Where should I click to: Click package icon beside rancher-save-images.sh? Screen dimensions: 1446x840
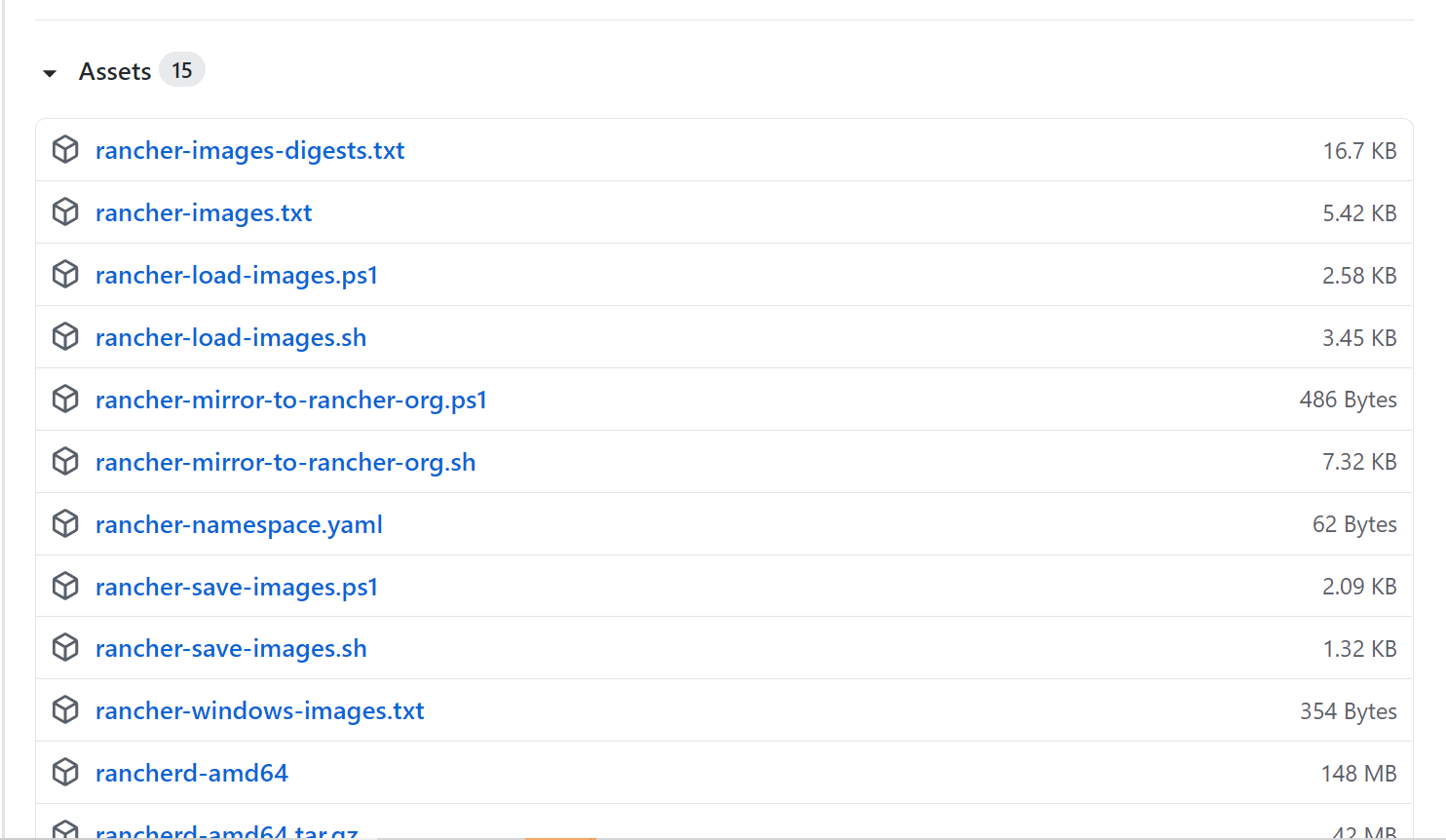(x=65, y=648)
